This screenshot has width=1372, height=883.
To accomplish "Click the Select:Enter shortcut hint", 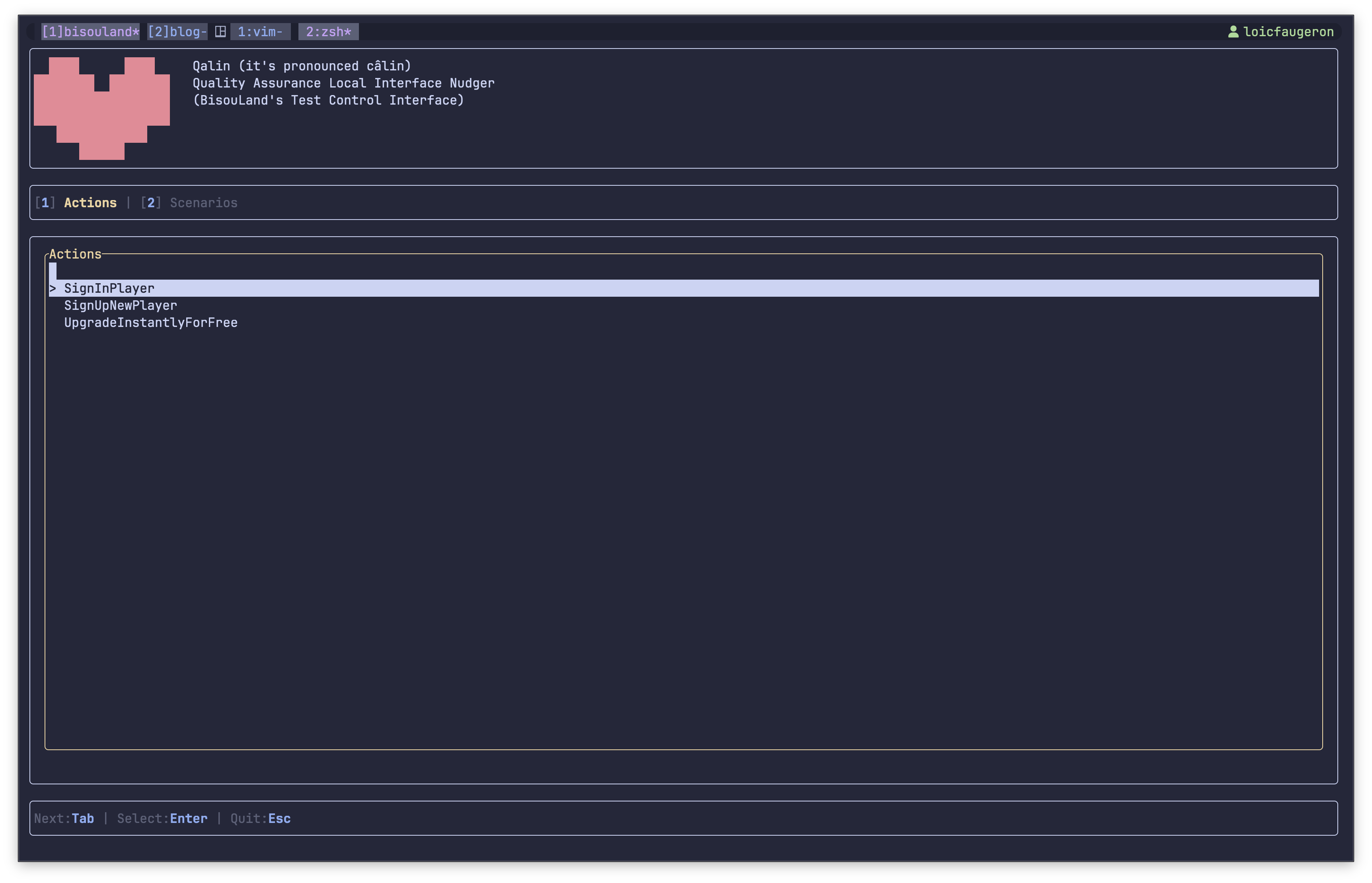I will pos(162,818).
